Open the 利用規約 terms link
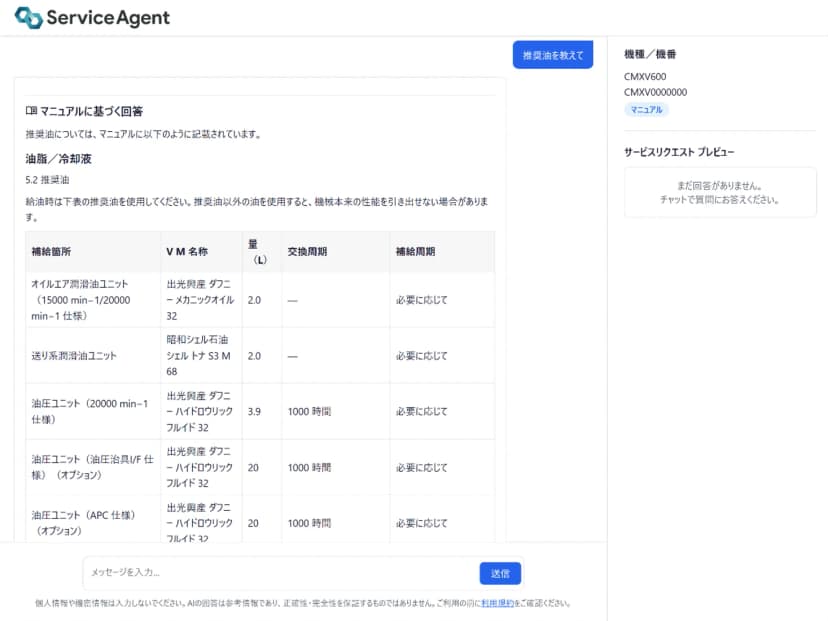The image size is (828, 621). [497, 603]
